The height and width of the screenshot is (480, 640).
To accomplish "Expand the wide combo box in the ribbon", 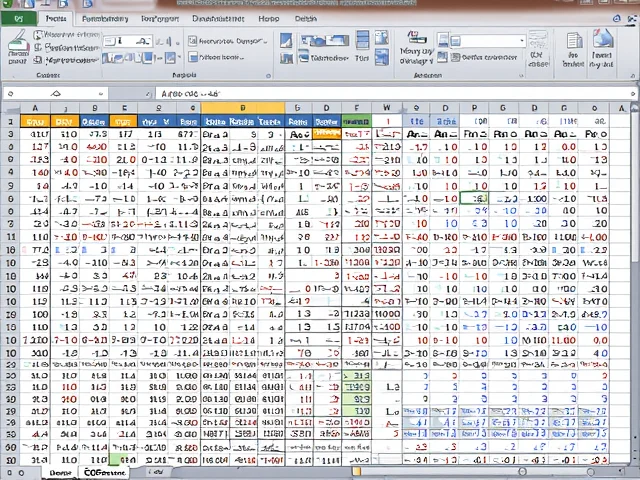I will coord(520,41).
